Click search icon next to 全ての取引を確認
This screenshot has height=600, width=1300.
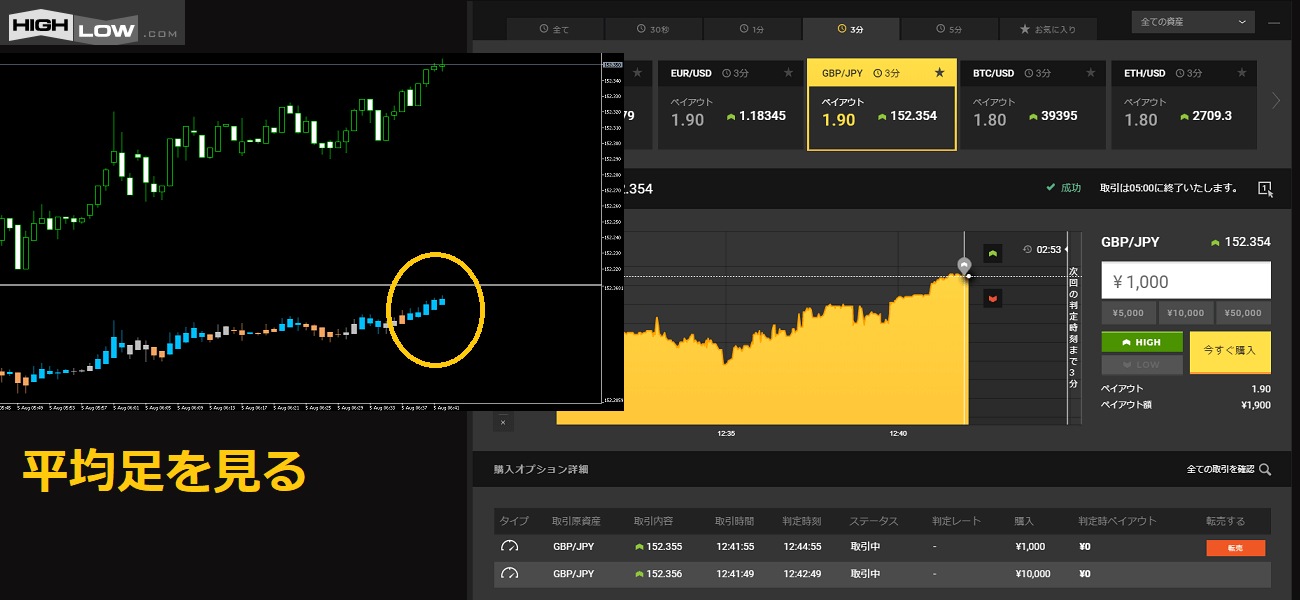(1265, 469)
